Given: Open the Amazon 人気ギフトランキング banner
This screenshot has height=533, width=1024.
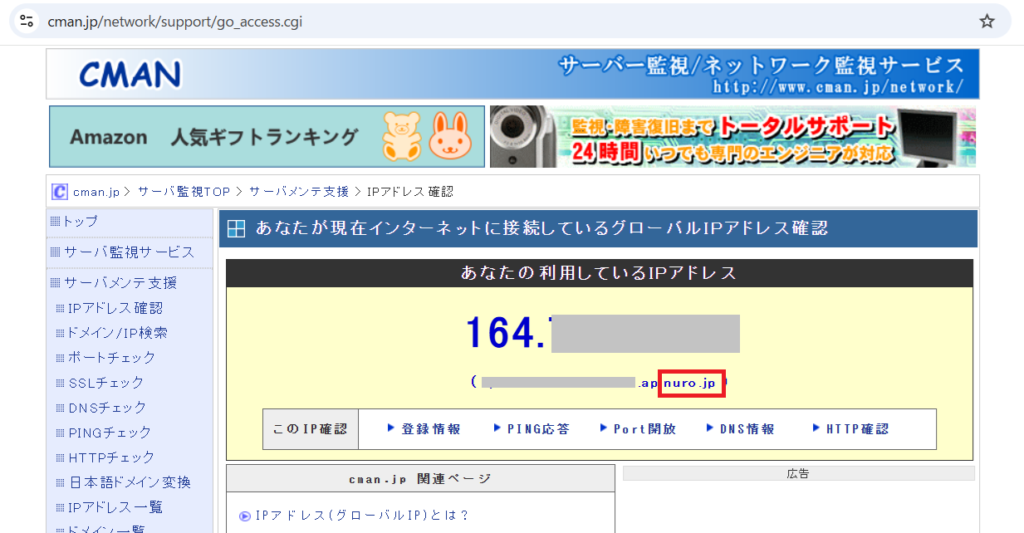Looking at the screenshot, I should (x=266, y=137).
